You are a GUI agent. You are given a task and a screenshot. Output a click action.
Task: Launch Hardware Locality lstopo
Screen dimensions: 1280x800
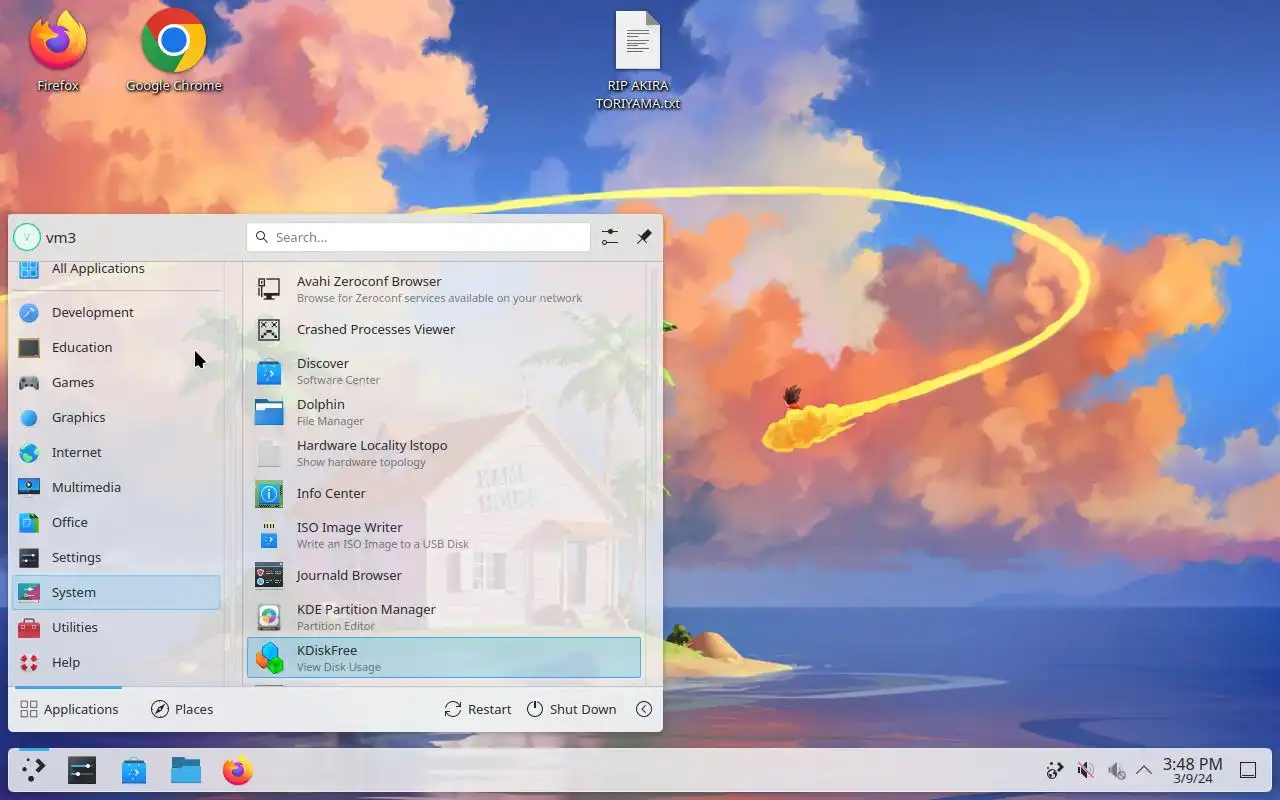pyautogui.click(x=444, y=453)
